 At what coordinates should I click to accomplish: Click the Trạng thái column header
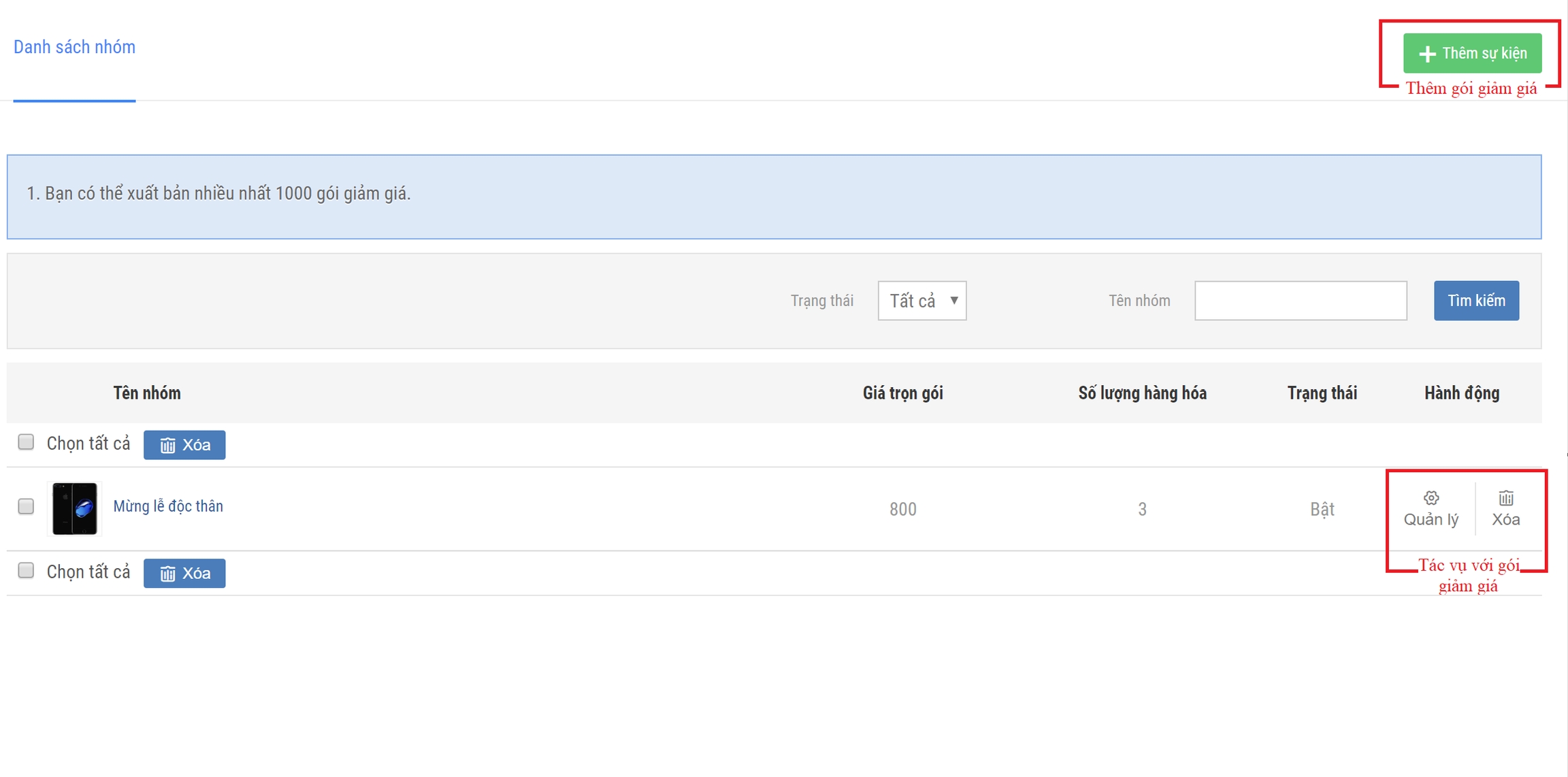1322,393
